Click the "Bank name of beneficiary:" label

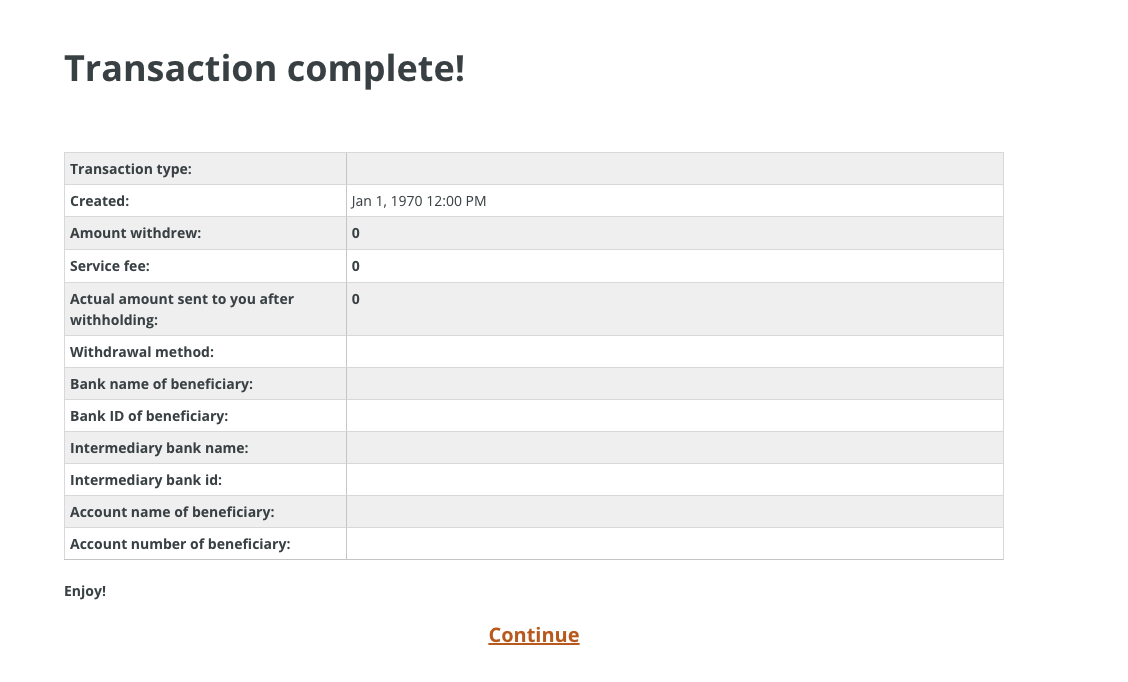[x=161, y=384]
